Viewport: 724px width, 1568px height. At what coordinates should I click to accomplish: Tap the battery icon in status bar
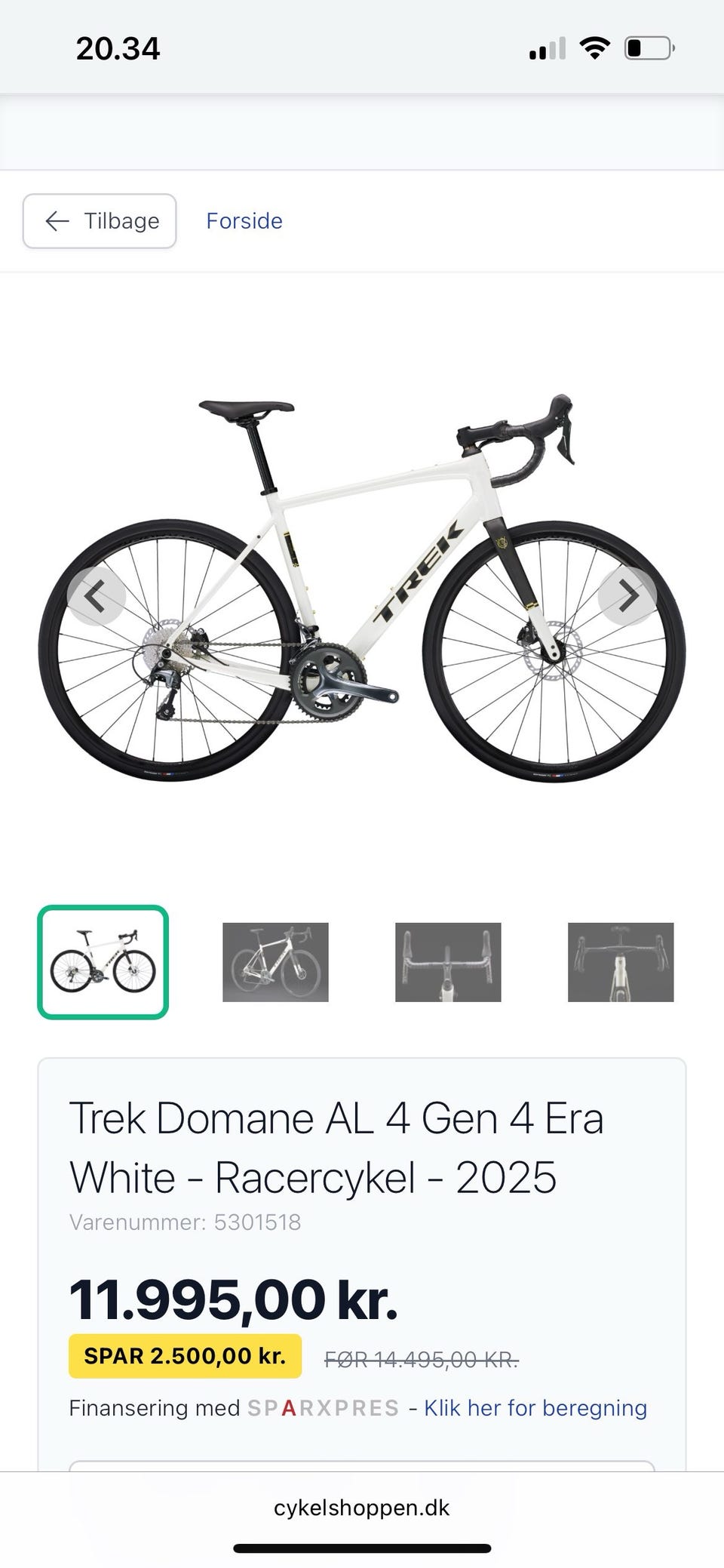(649, 49)
